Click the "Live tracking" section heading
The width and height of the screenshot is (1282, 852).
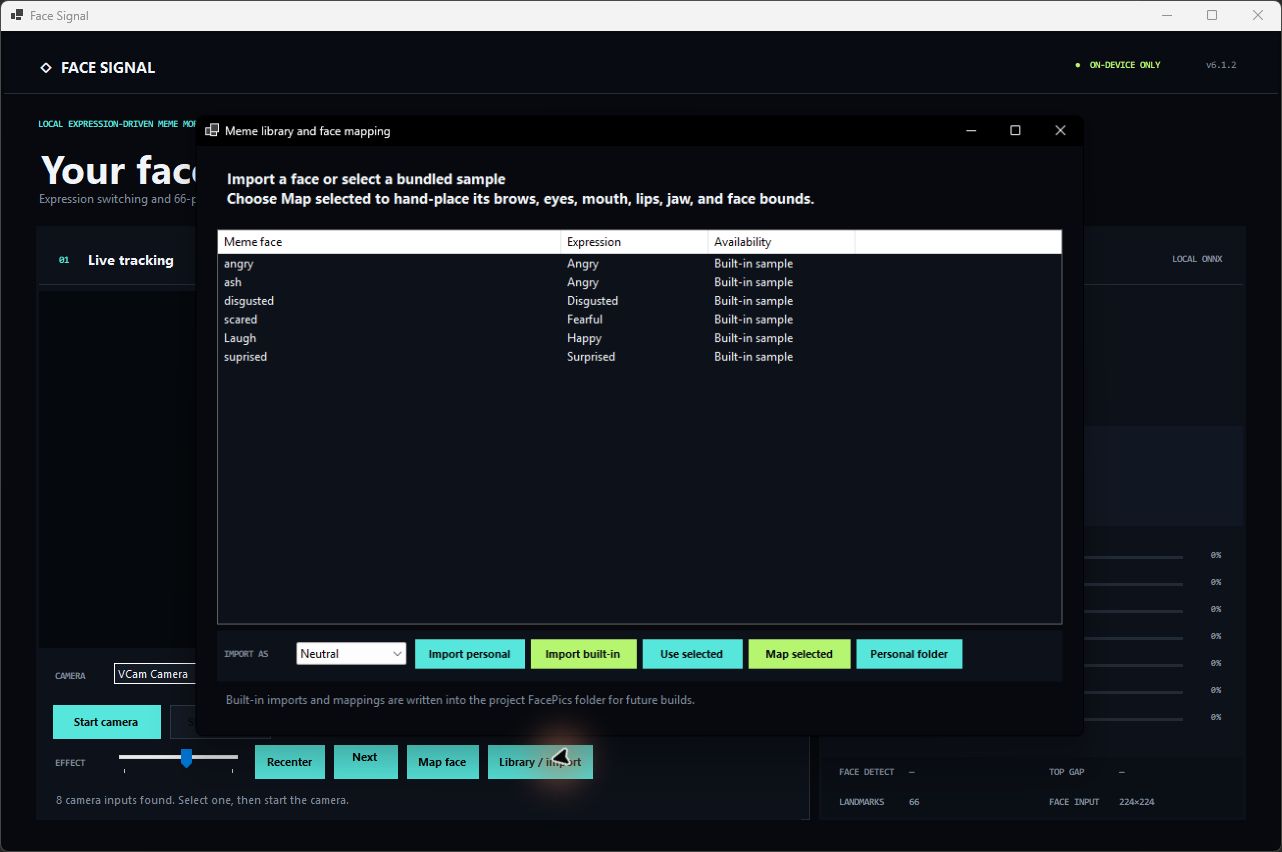pyautogui.click(x=131, y=260)
